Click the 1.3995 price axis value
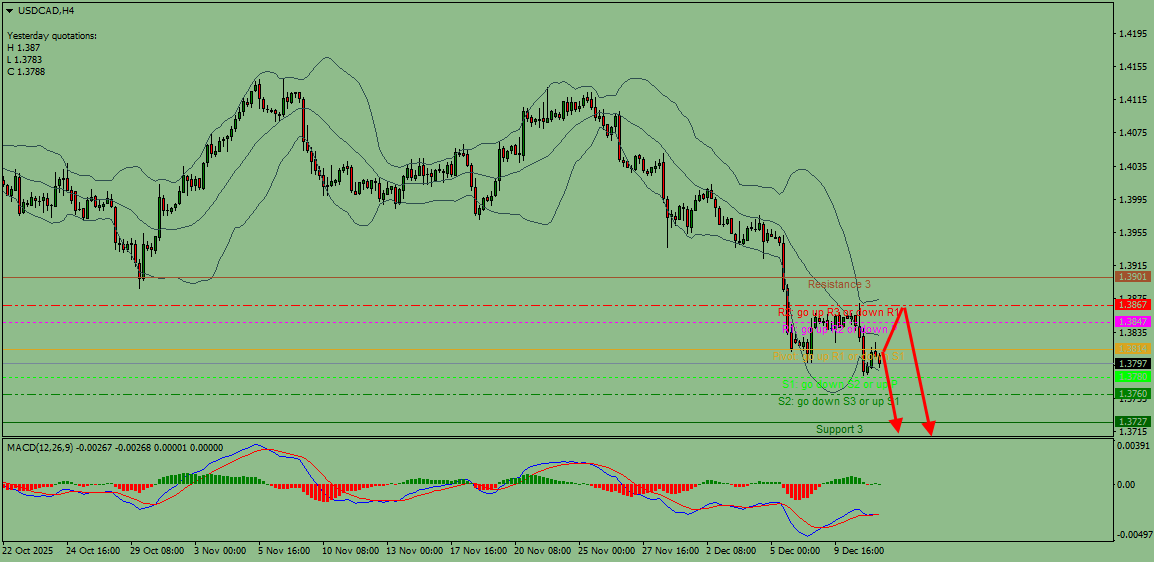The height and width of the screenshot is (562, 1154). pos(1132,199)
